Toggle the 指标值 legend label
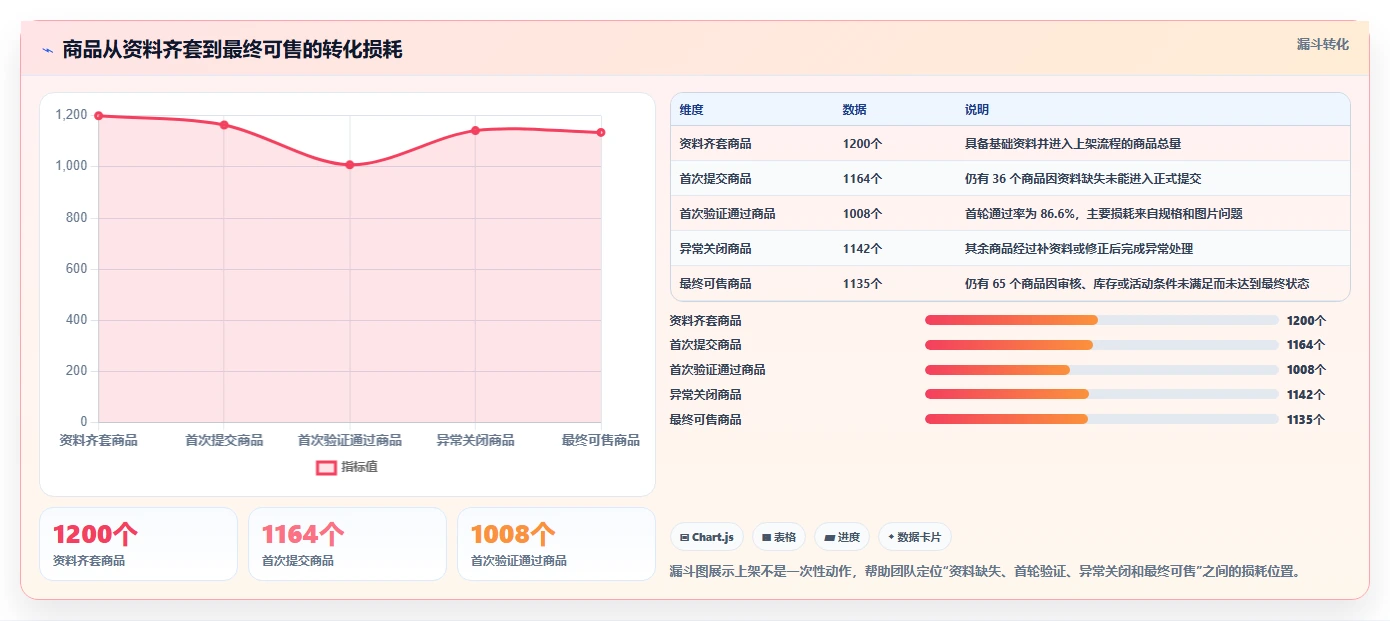Viewport: 1390px width, 621px height. [x=359, y=467]
